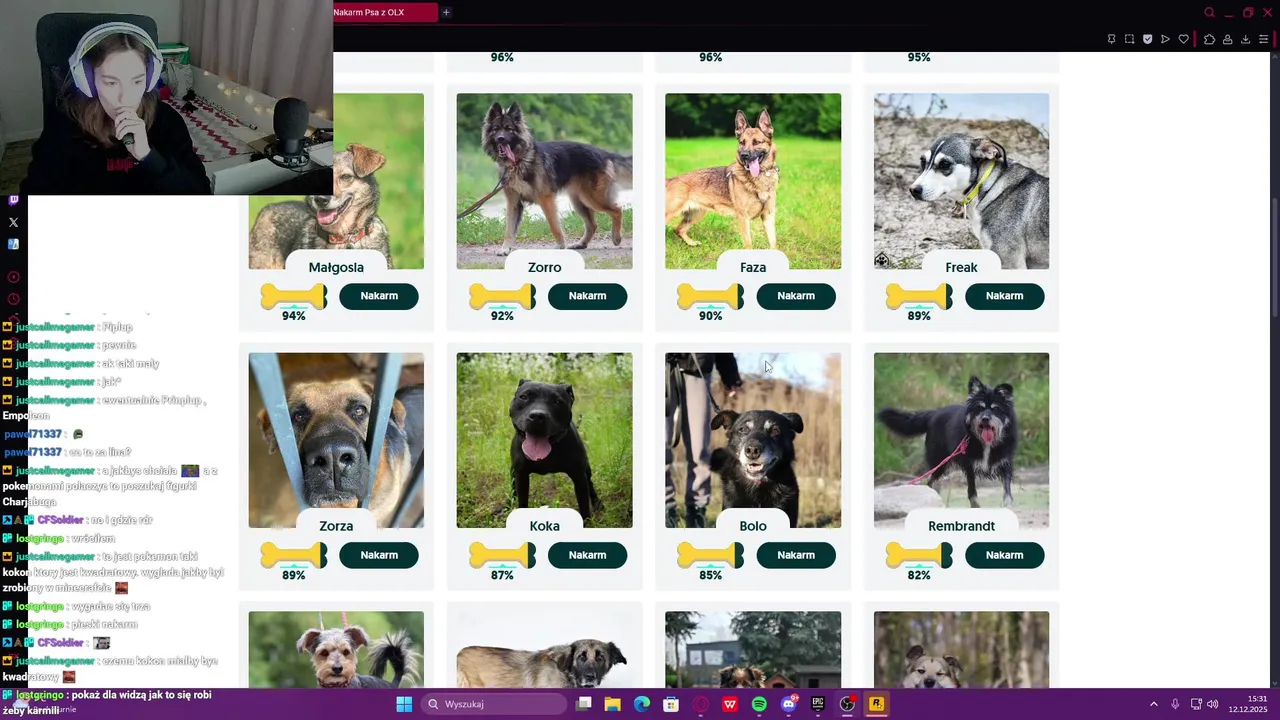Click Nakarm button for Zorro
Image resolution: width=1280 pixels, height=720 pixels.
[x=587, y=296]
